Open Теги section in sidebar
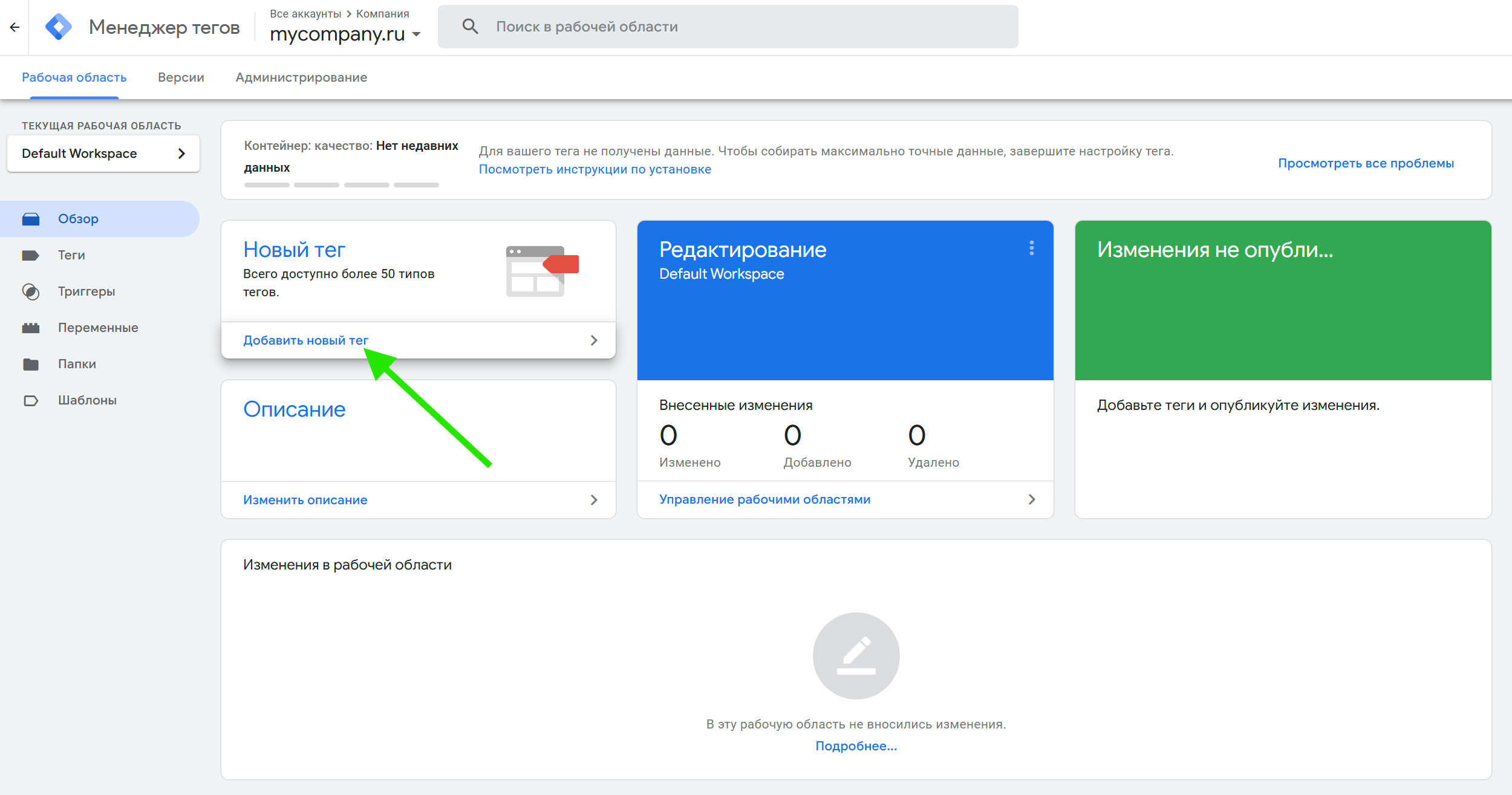Viewport: 1512px width, 795px height. pyautogui.click(x=71, y=255)
